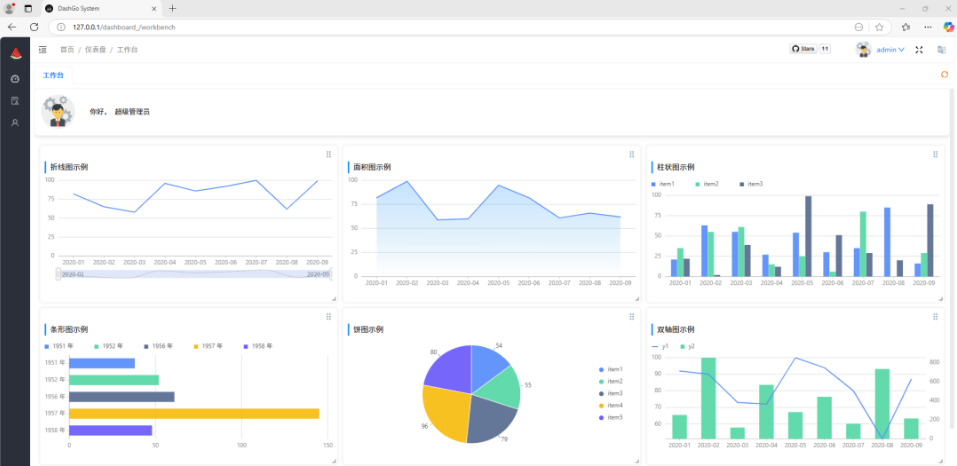Open the Copilot icon in browser toolbar
Screen dimensions: 958x466
click(x=949, y=27)
